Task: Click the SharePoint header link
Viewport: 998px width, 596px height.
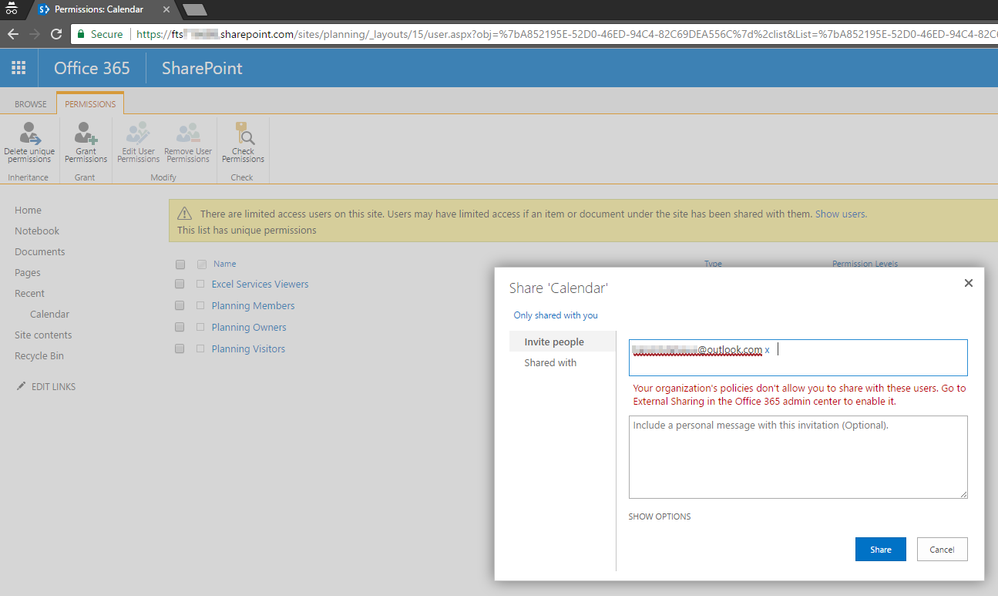Action: pos(202,68)
